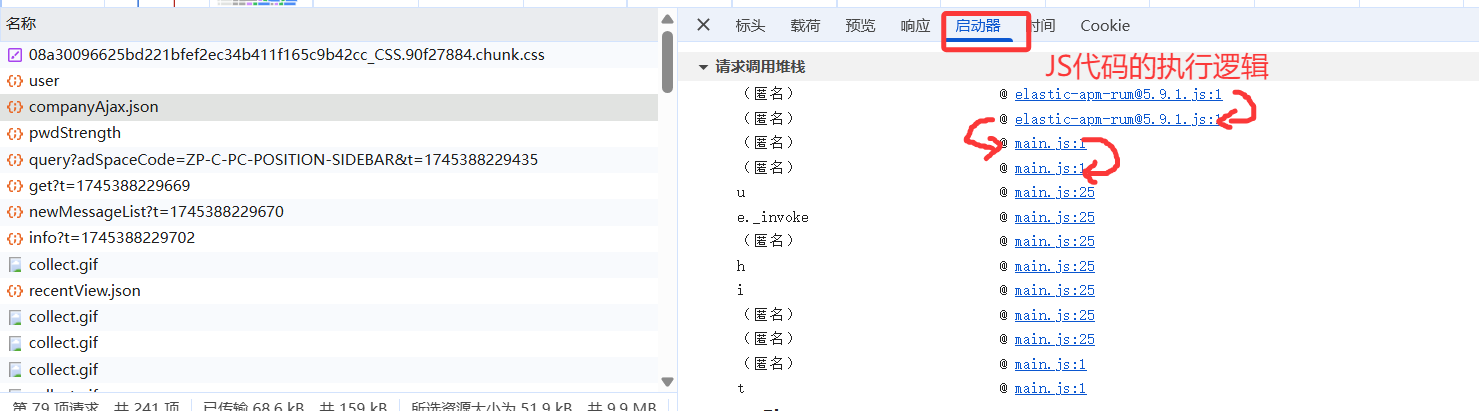Open main.js:25 link for function u

1054,193
